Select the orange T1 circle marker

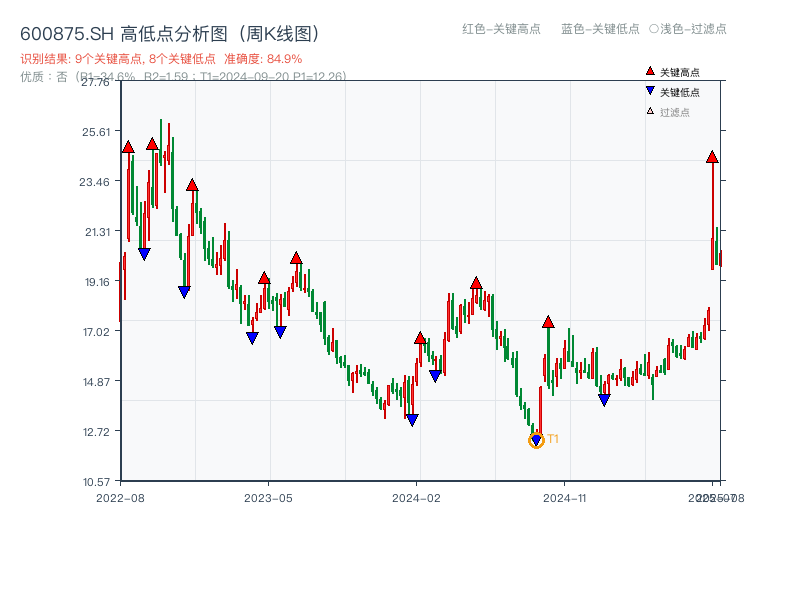[x=534, y=439]
